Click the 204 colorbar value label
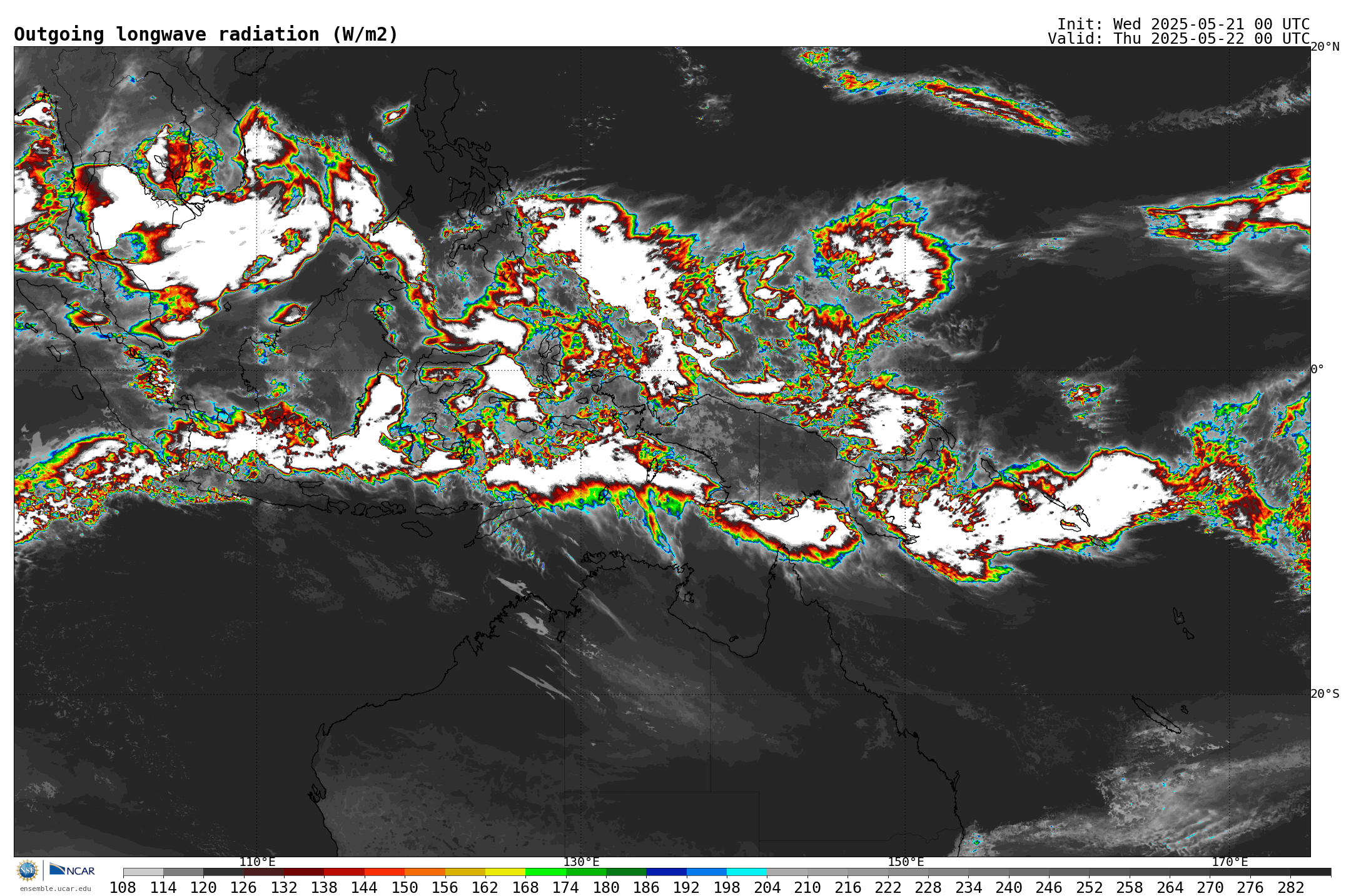 tap(767, 888)
